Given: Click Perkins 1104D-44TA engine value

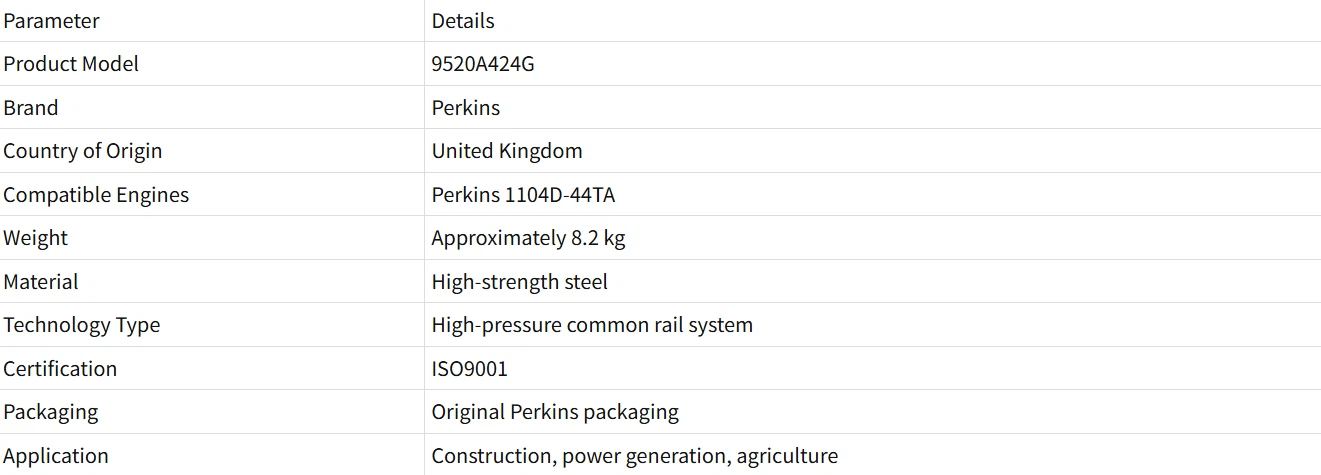Looking at the screenshot, I should pos(523,195).
